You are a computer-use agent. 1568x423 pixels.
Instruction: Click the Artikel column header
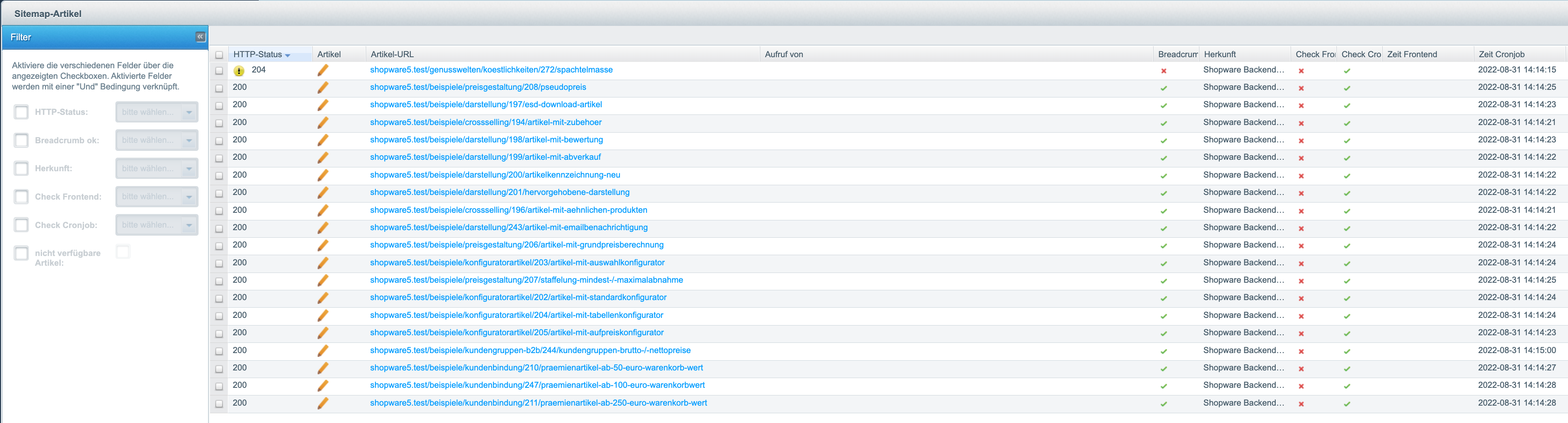click(x=339, y=54)
